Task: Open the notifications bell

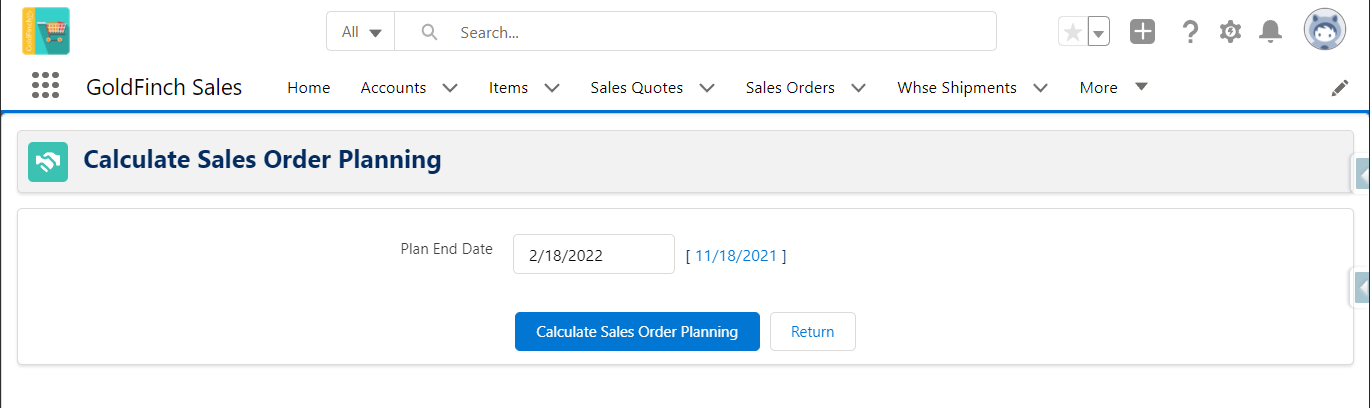Action: [x=1270, y=32]
